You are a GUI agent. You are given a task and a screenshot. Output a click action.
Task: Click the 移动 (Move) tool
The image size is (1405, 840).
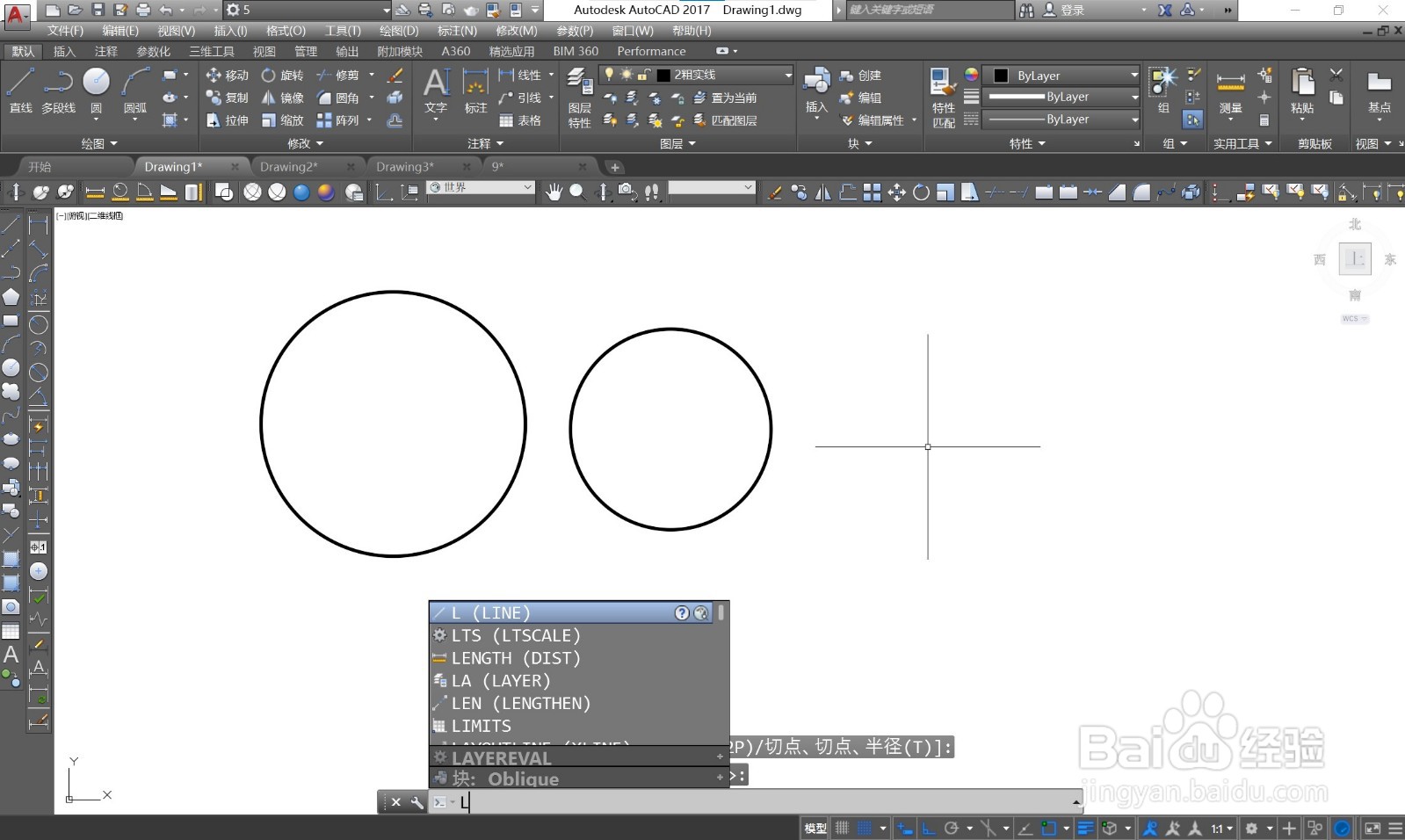pos(227,76)
